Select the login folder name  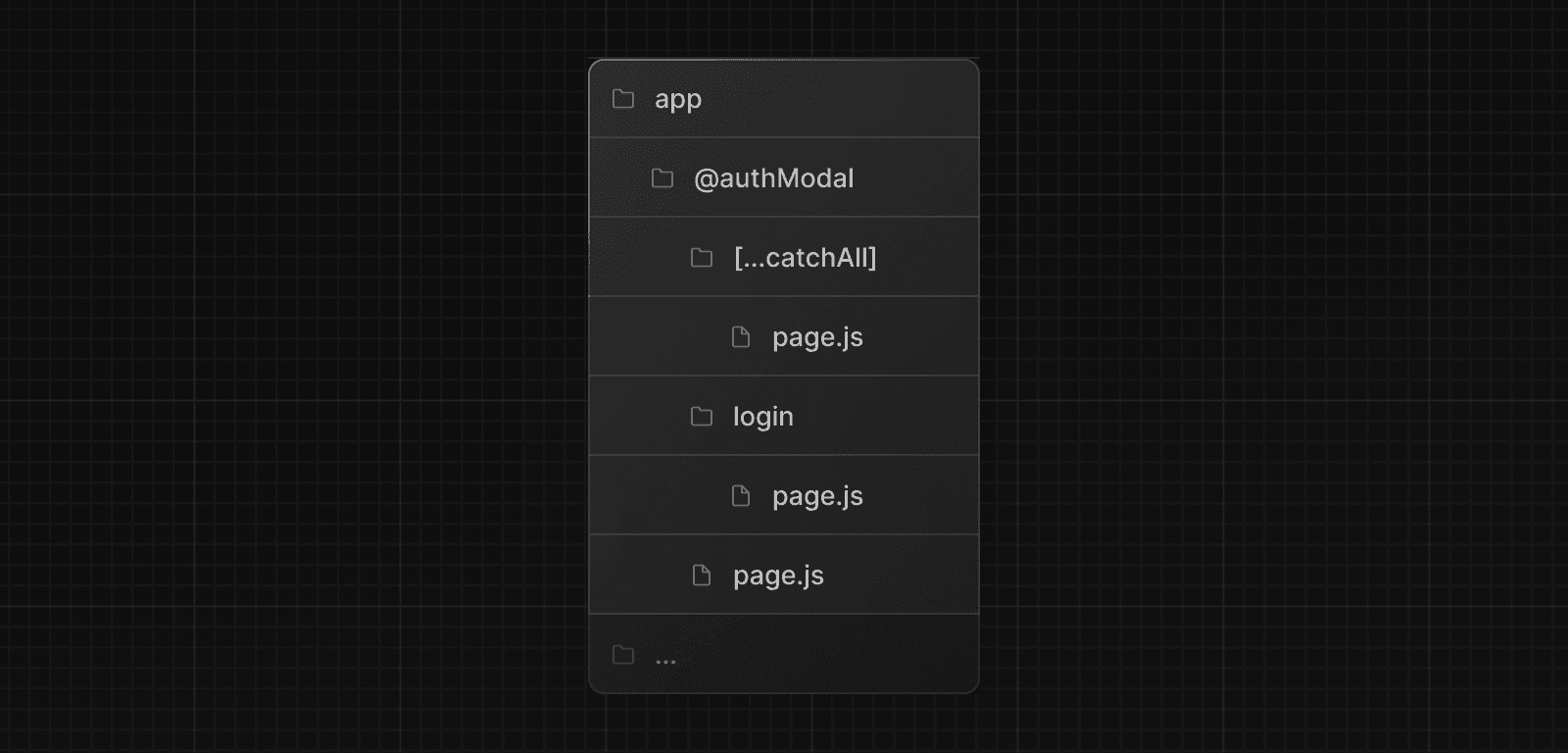tap(763, 417)
